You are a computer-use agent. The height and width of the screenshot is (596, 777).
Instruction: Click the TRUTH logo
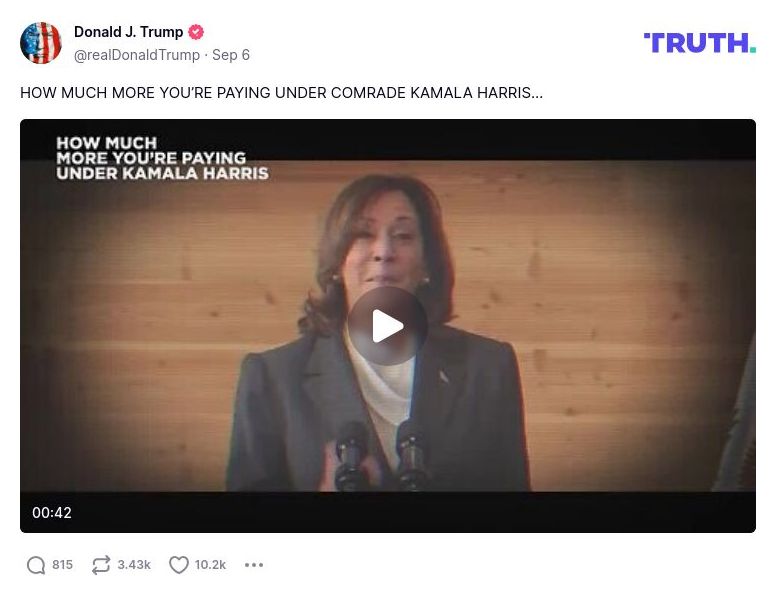[x=700, y=43]
